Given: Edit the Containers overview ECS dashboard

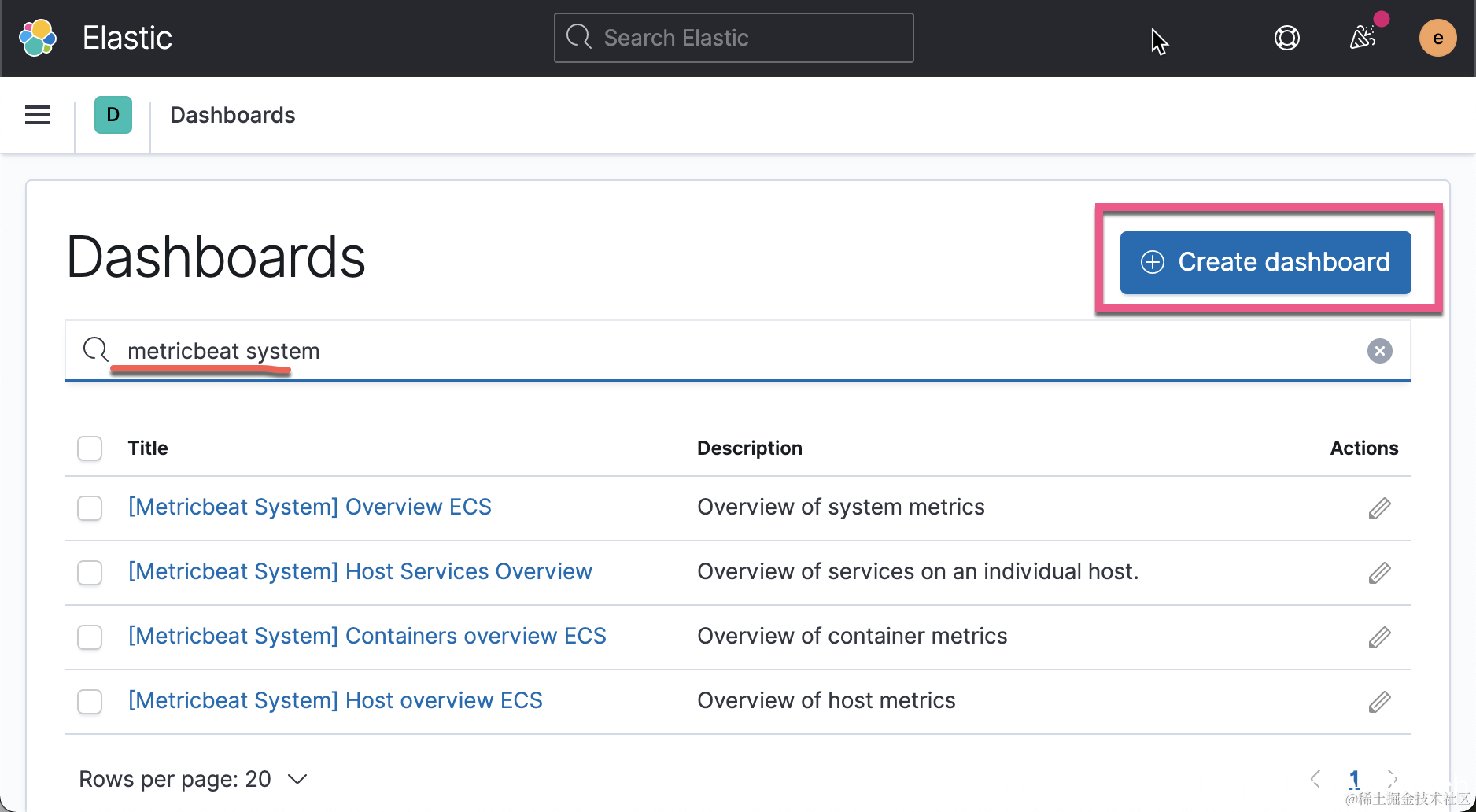Looking at the screenshot, I should click(1379, 637).
